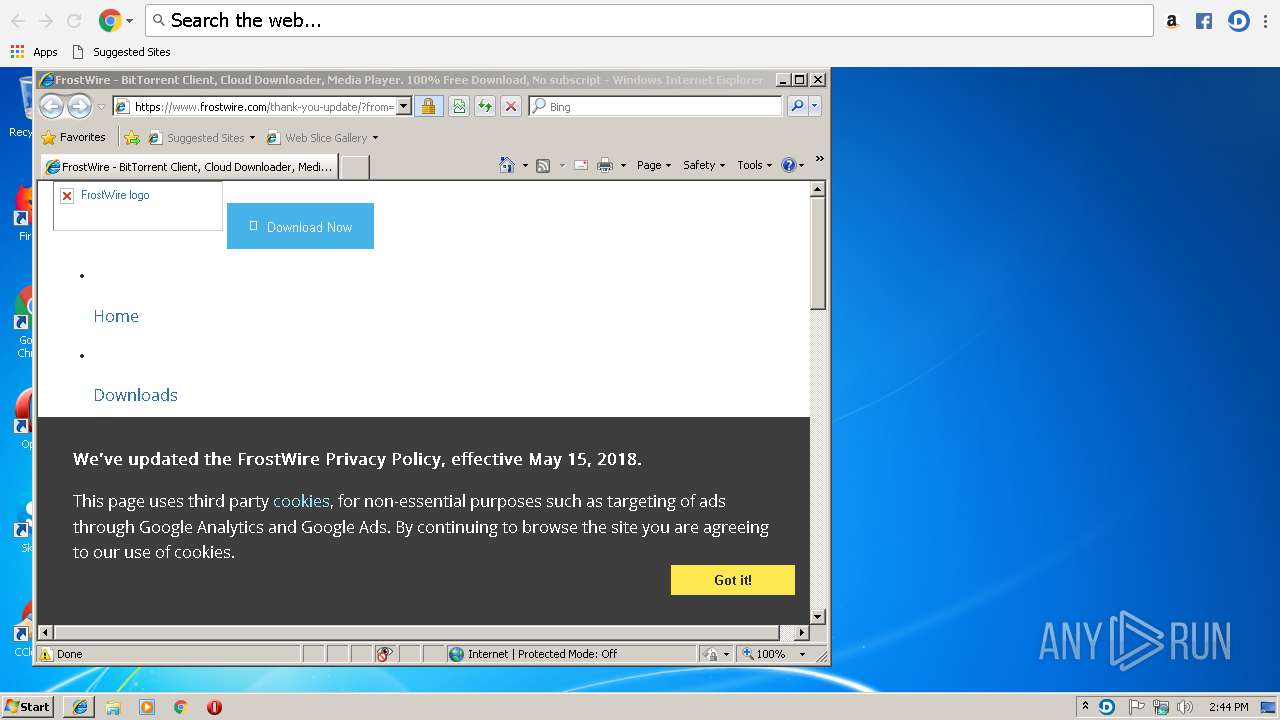Viewport: 1280px width, 720px height.
Task: Click the IE Back arrow button
Action: click(52, 106)
